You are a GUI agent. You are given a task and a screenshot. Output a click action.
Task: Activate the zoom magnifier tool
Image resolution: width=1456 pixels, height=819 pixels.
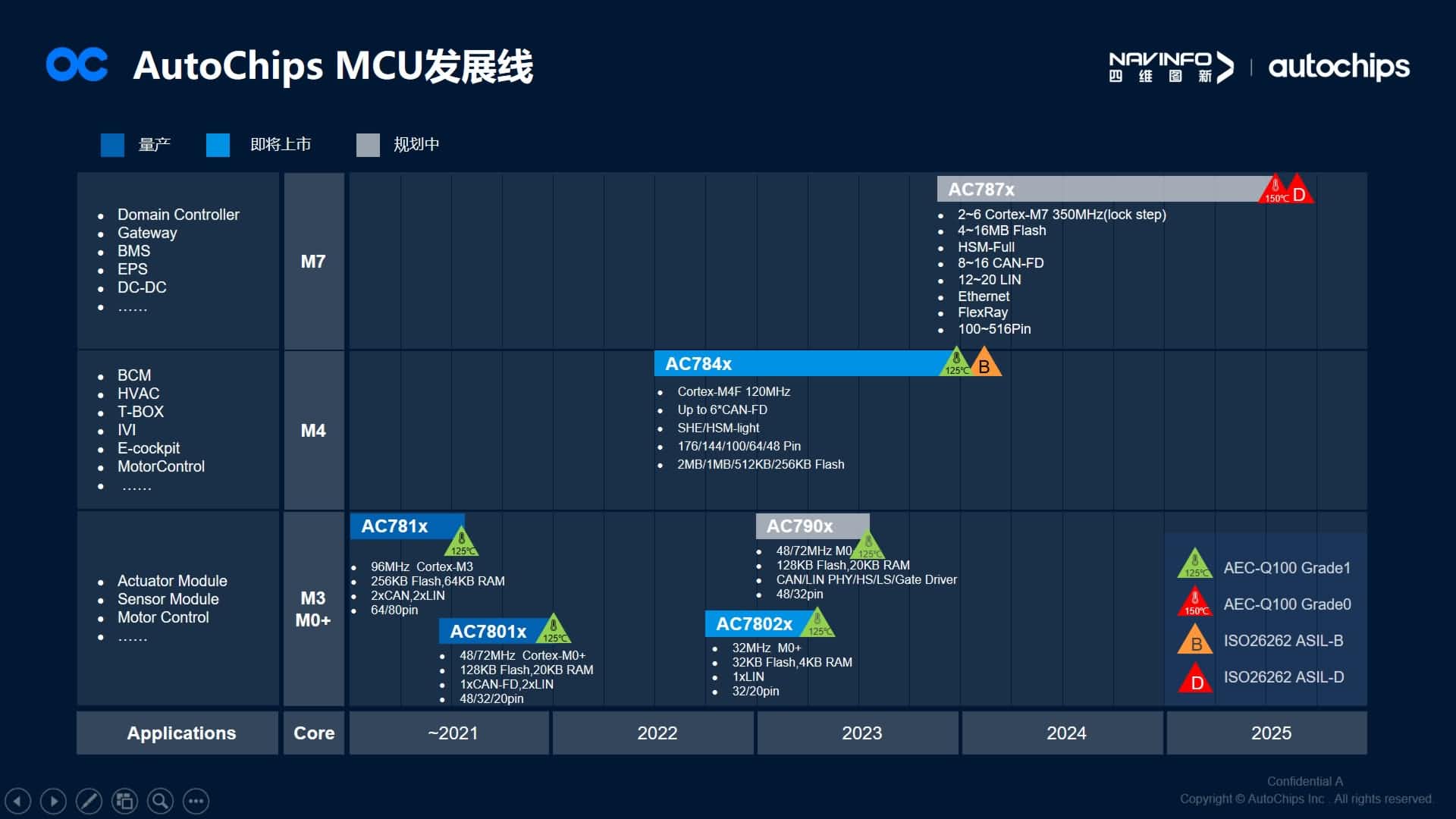point(160,801)
